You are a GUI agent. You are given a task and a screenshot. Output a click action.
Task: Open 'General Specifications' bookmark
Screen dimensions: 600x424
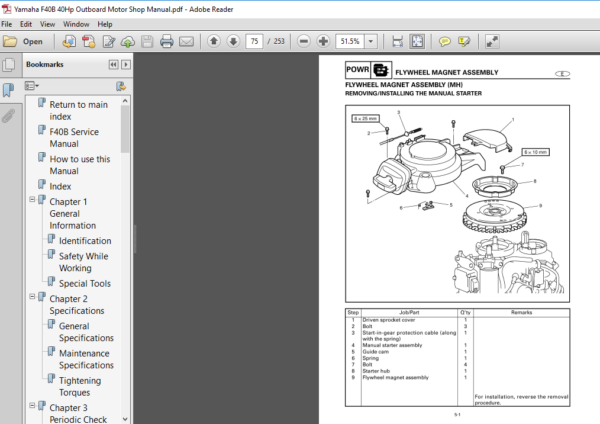pyautogui.click(x=86, y=332)
